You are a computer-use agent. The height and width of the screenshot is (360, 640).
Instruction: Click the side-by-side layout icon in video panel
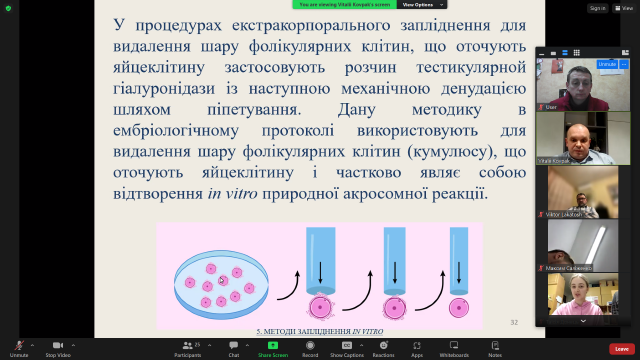point(625,53)
